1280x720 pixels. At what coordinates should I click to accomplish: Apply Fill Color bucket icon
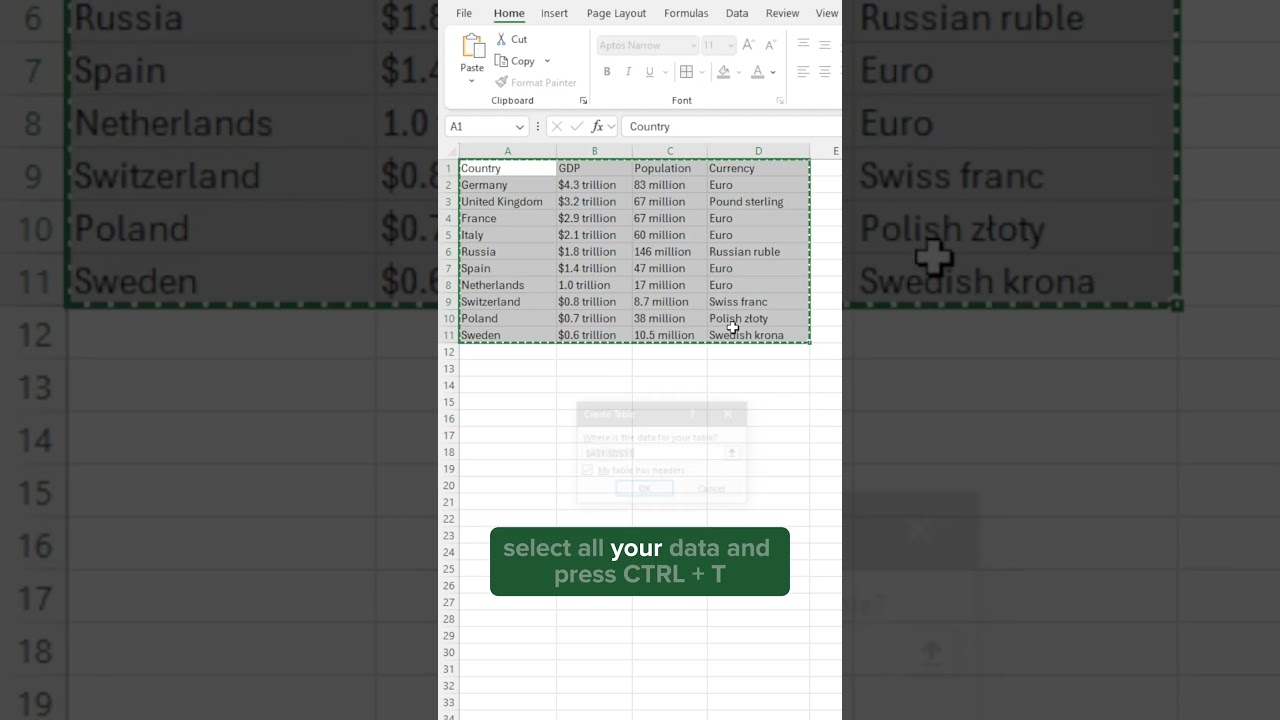(x=724, y=72)
